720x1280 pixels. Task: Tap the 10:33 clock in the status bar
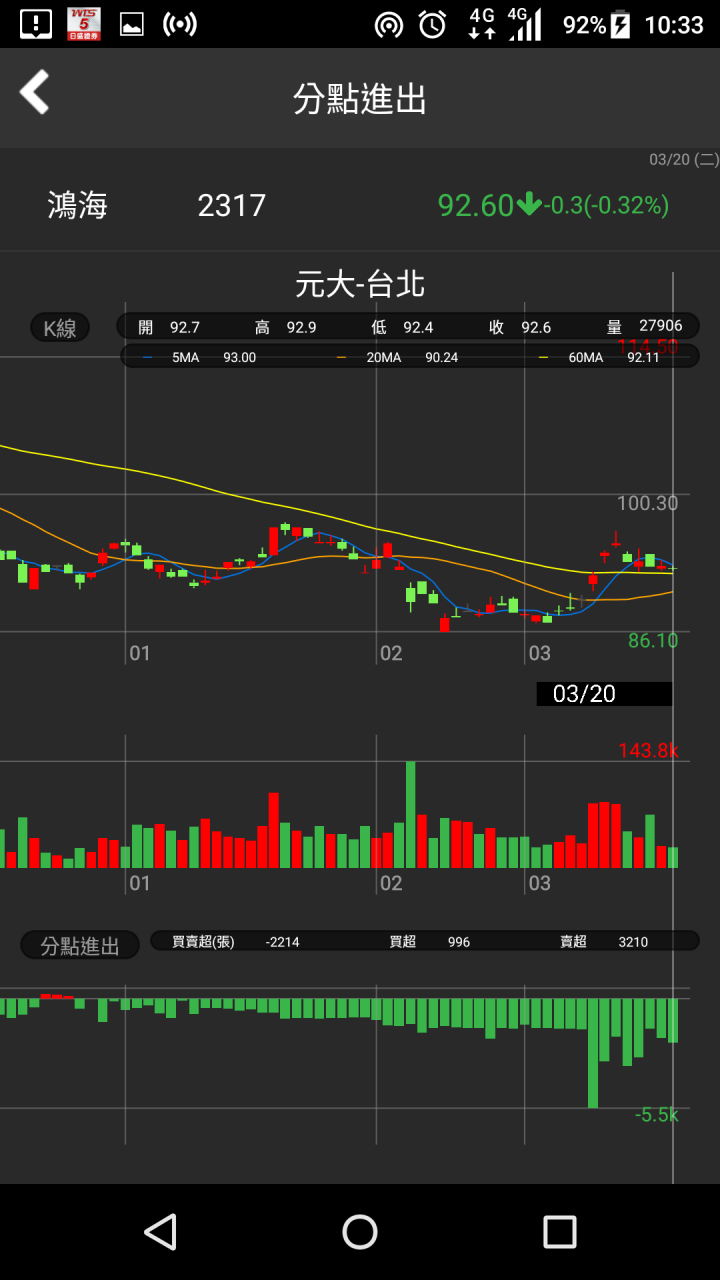click(674, 25)
